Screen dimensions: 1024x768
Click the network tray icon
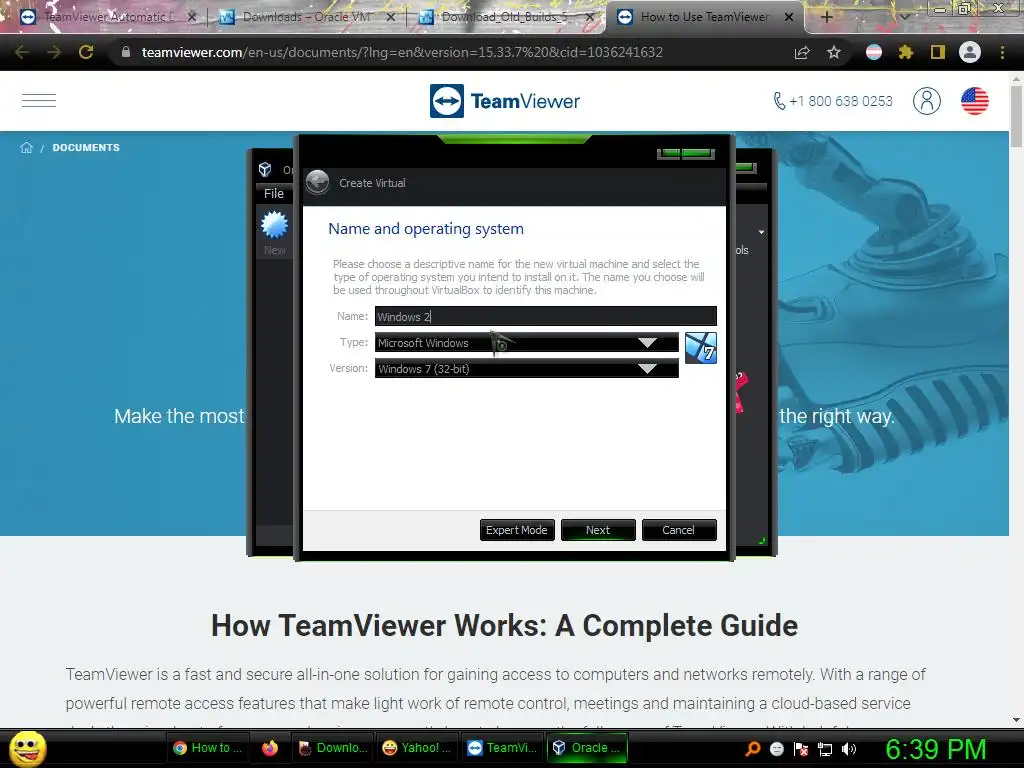click(x=825, y=749)
